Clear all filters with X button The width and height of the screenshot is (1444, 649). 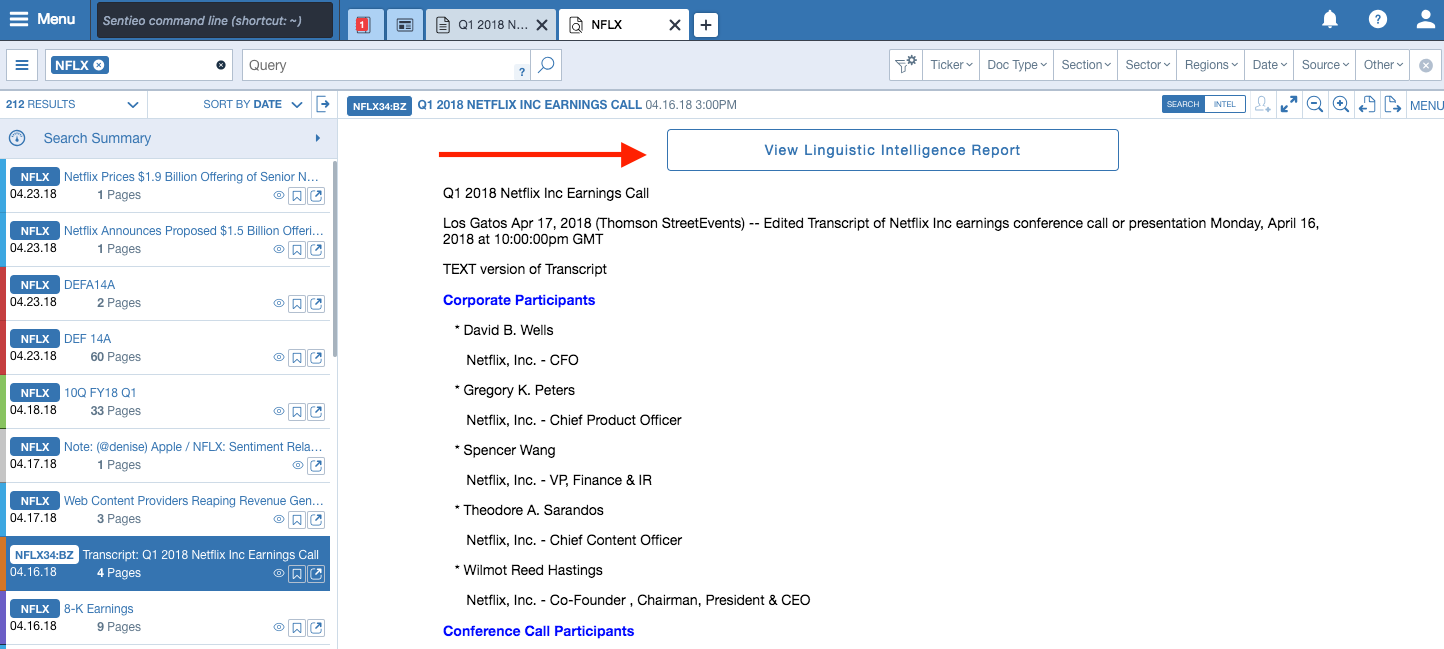point(1426,65)
